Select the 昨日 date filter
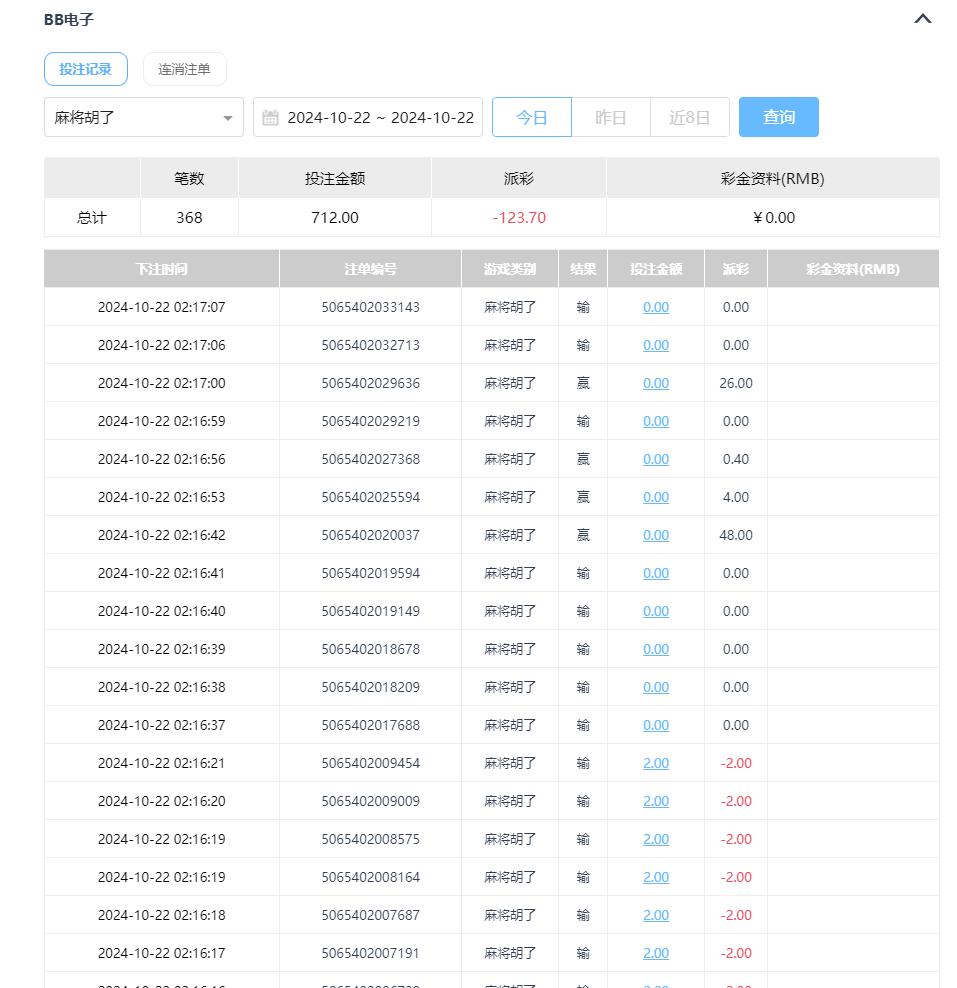Screen dimensions: 957x988 (x=610, y=117)
